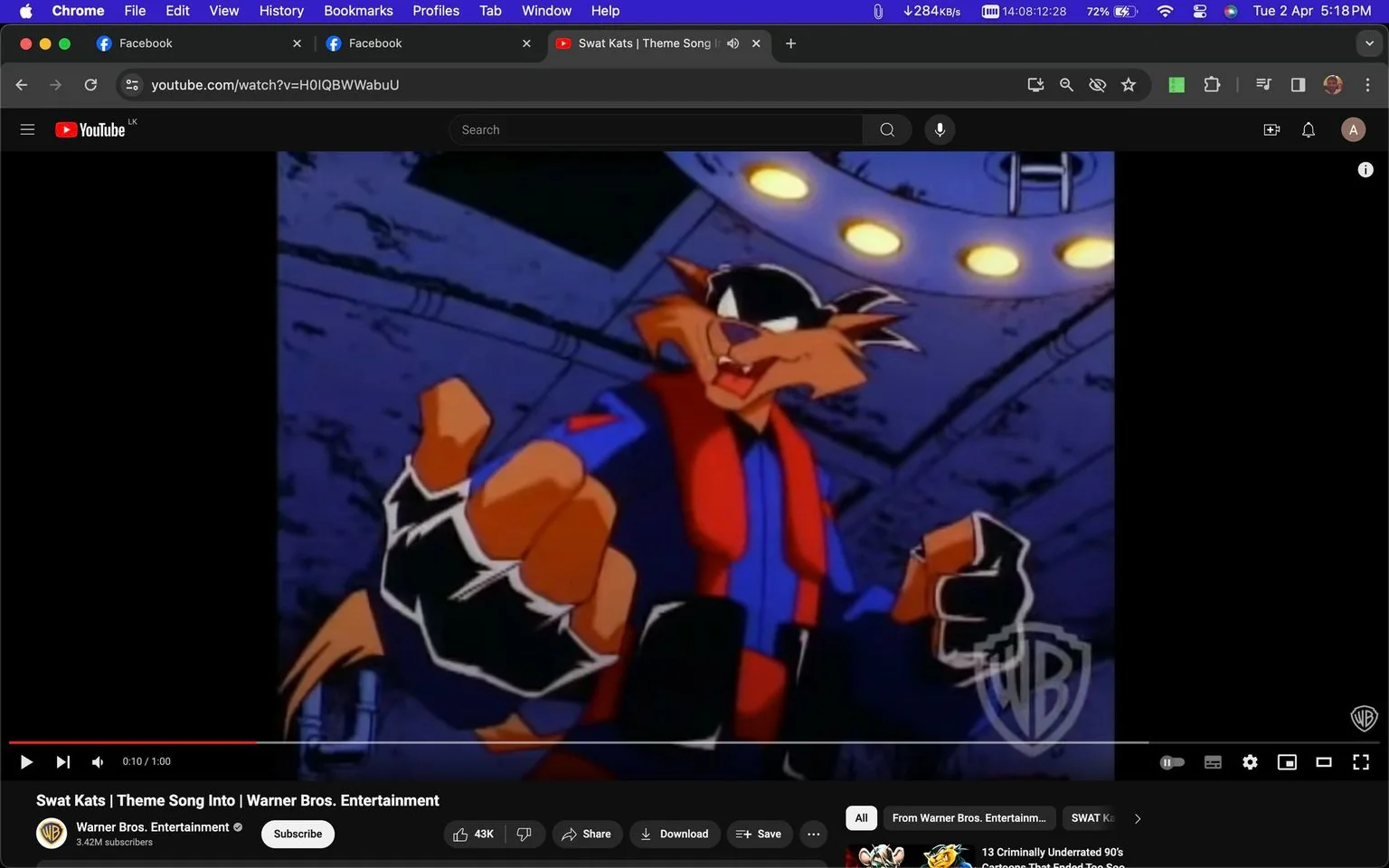Toggle the Chrome side panel
1389x868 pixels.
1298,85
